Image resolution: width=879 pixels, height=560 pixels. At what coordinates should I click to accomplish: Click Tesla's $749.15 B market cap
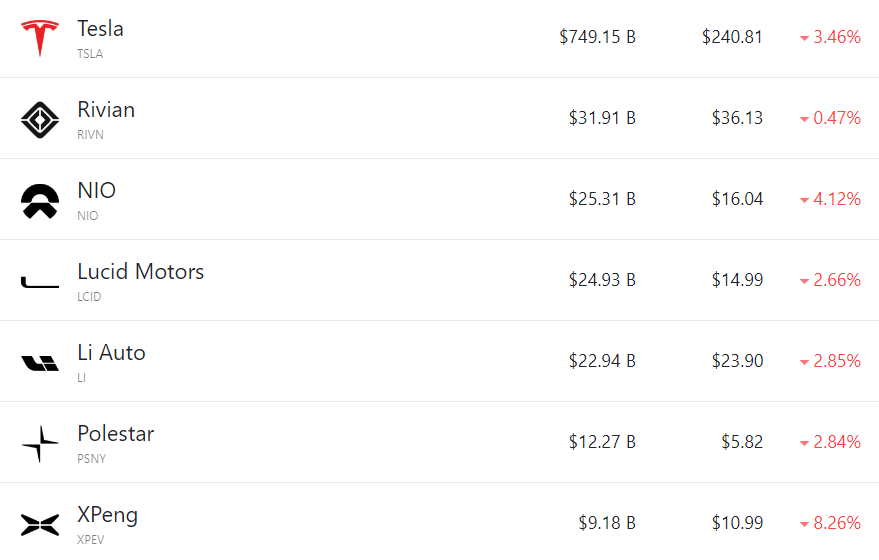point(597,37)
